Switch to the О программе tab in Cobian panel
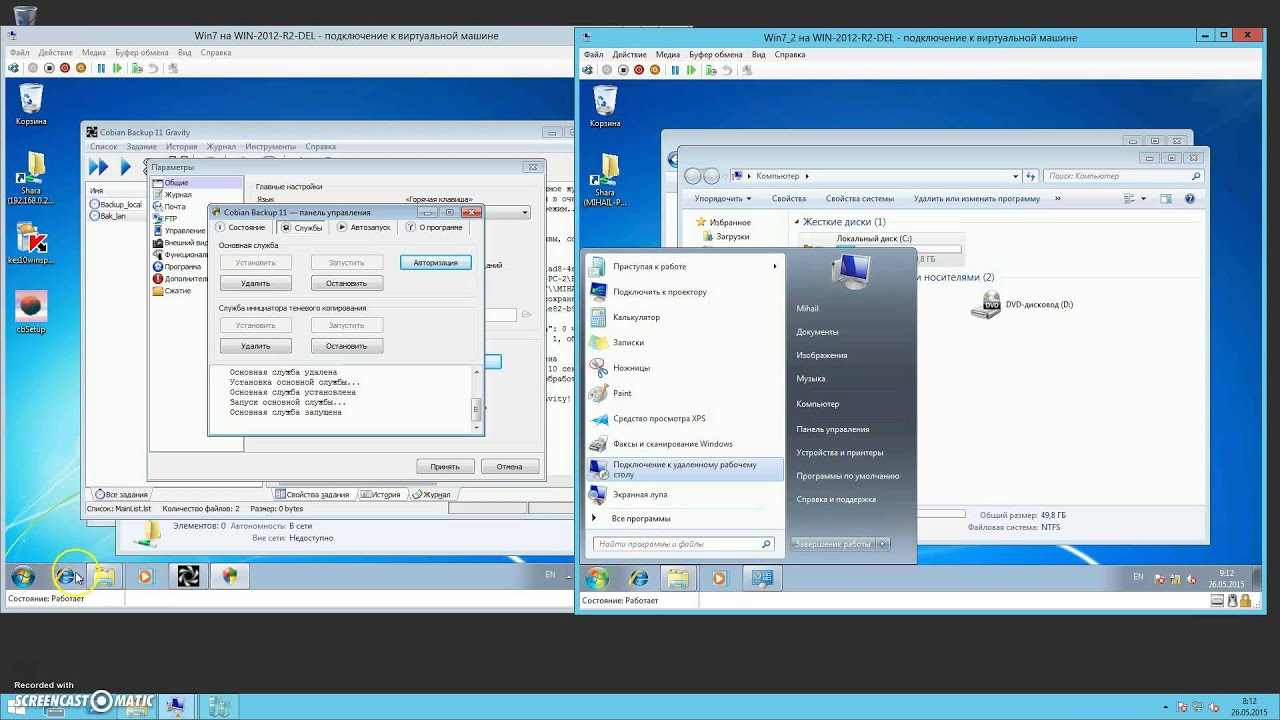Image resolution: width=1280 pixels, height=720 pixels. pos(434,227)
